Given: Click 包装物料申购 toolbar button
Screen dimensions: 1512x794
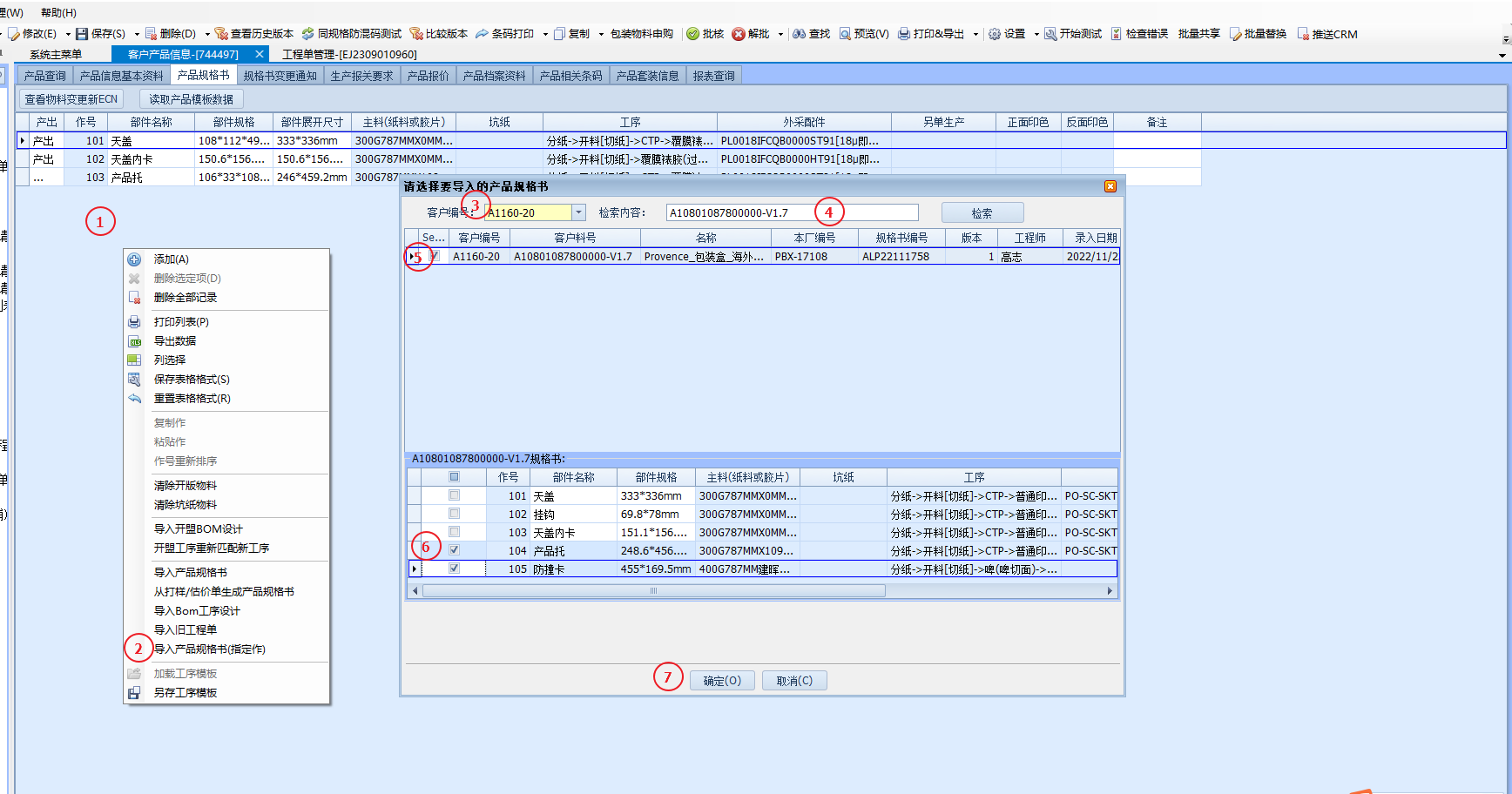Looking at the screenshot, I should tap(642, 34).
